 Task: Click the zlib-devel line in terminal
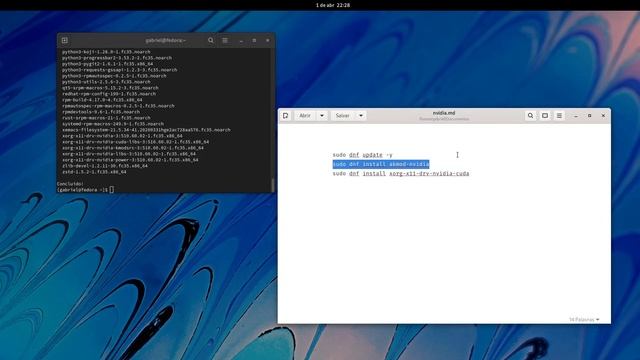(x=105, y=166)
